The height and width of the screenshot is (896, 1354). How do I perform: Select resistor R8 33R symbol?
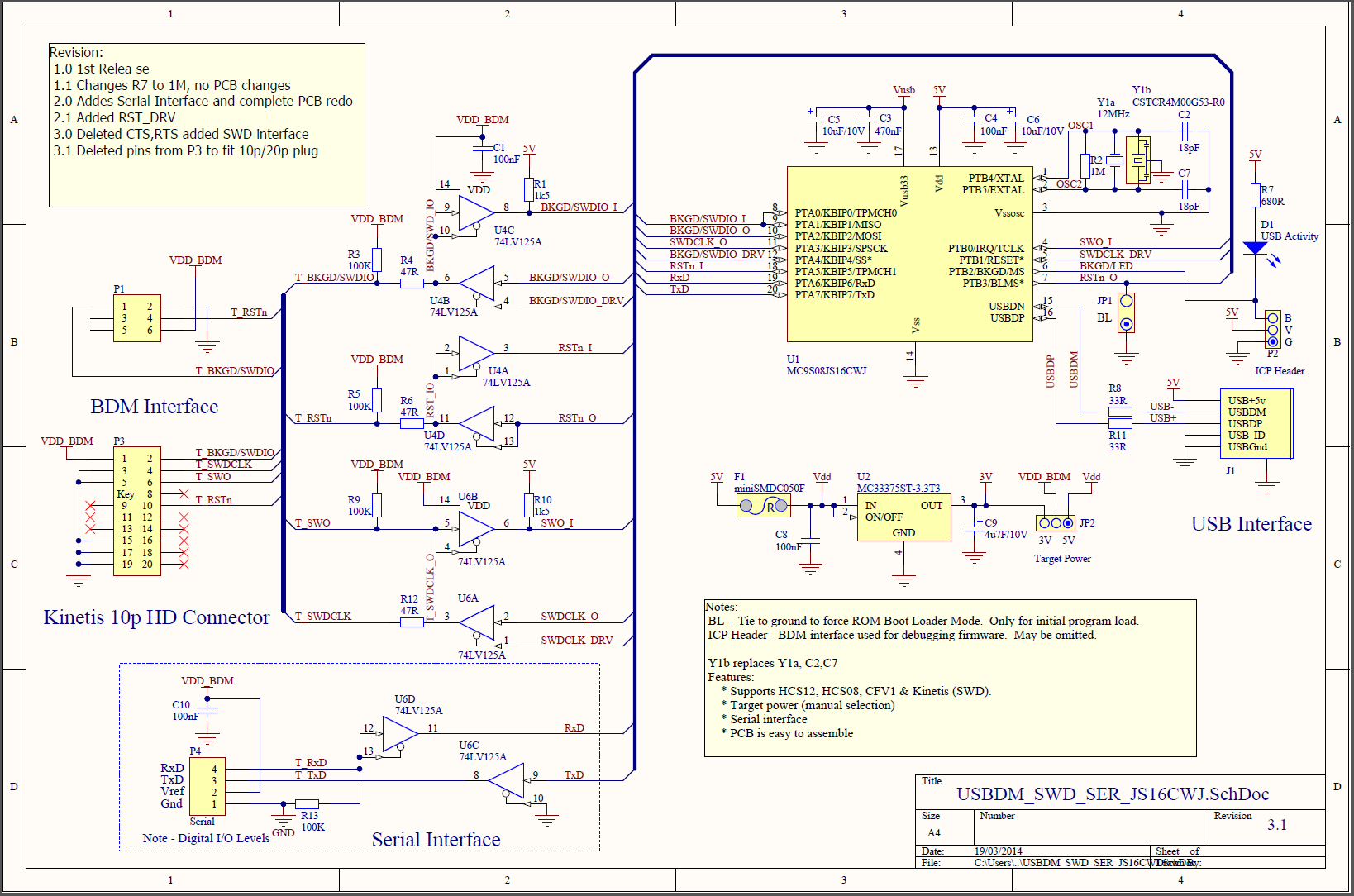(1120, 411)
